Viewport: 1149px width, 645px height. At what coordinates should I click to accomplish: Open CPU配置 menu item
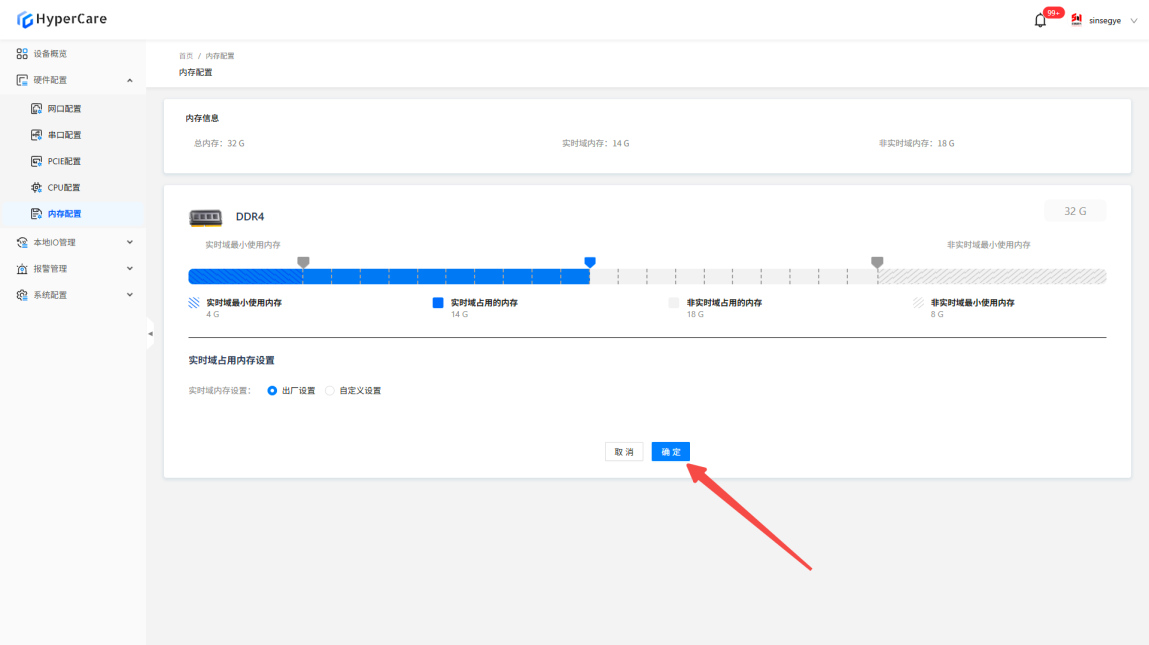pos(73,188)
